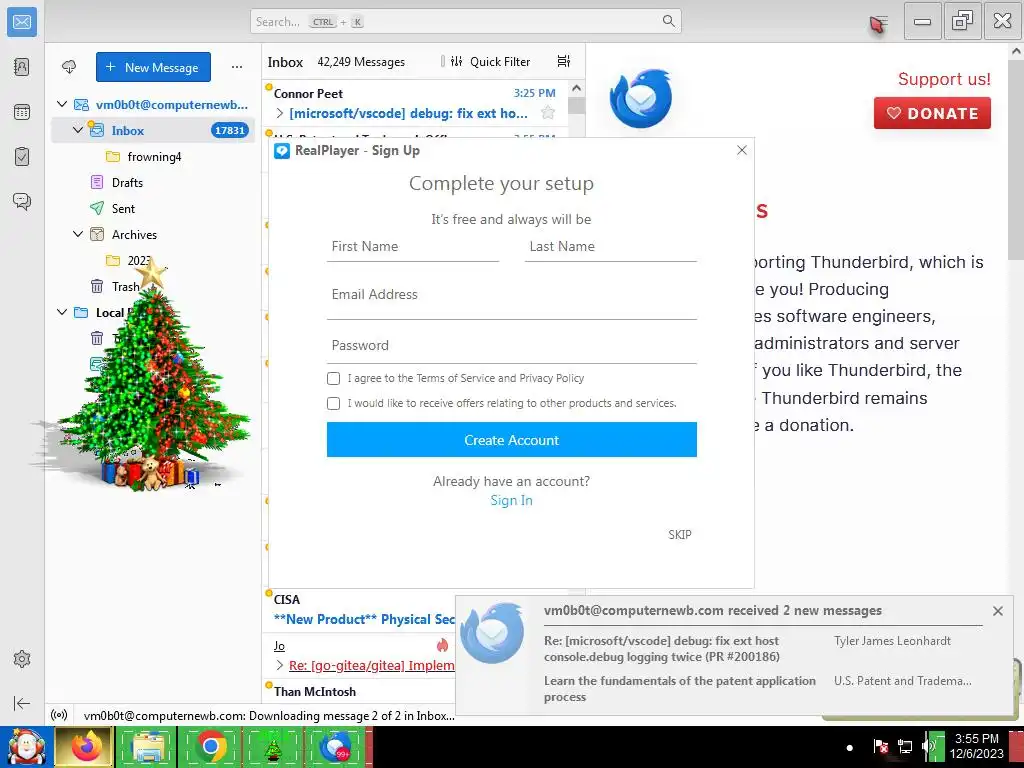Click the Christmas tree taskbar icon

(272, 746)
